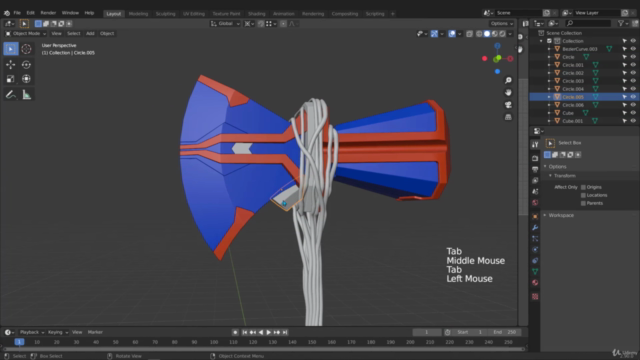Toggle X-ray view icon
The width and height of the screenshot is (640, 360).
469,34
